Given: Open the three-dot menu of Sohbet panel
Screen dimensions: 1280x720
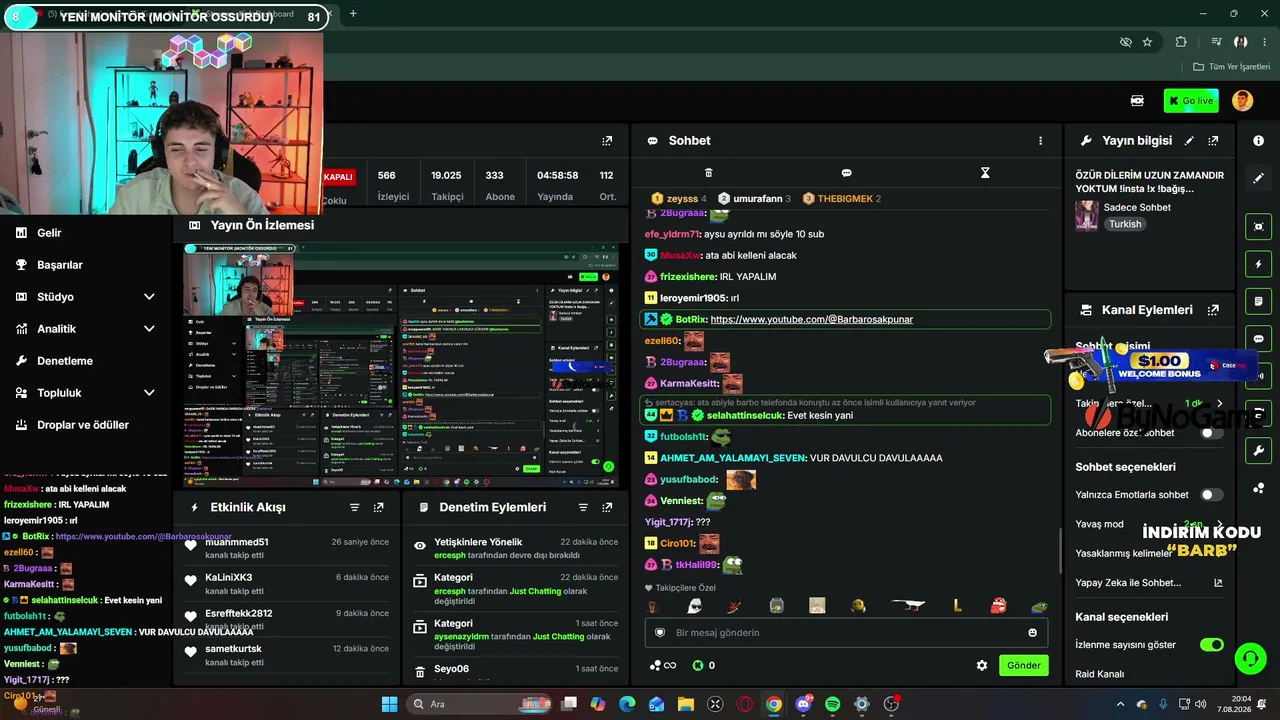Looking at the screenshot, I should pyautogui.click(x=1040, y=141).
